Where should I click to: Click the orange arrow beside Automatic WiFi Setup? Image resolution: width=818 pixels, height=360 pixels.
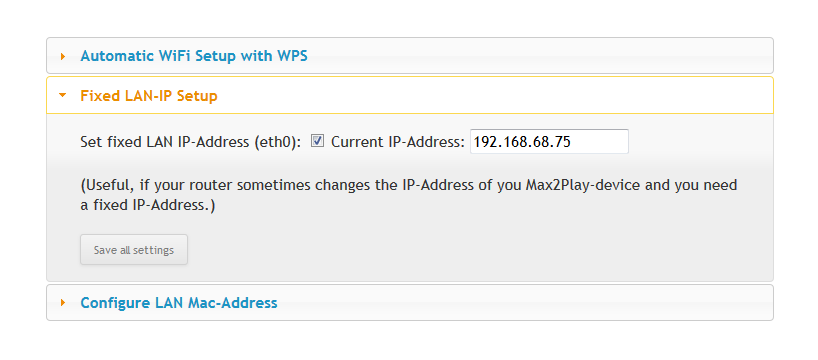tap(63, 56)
